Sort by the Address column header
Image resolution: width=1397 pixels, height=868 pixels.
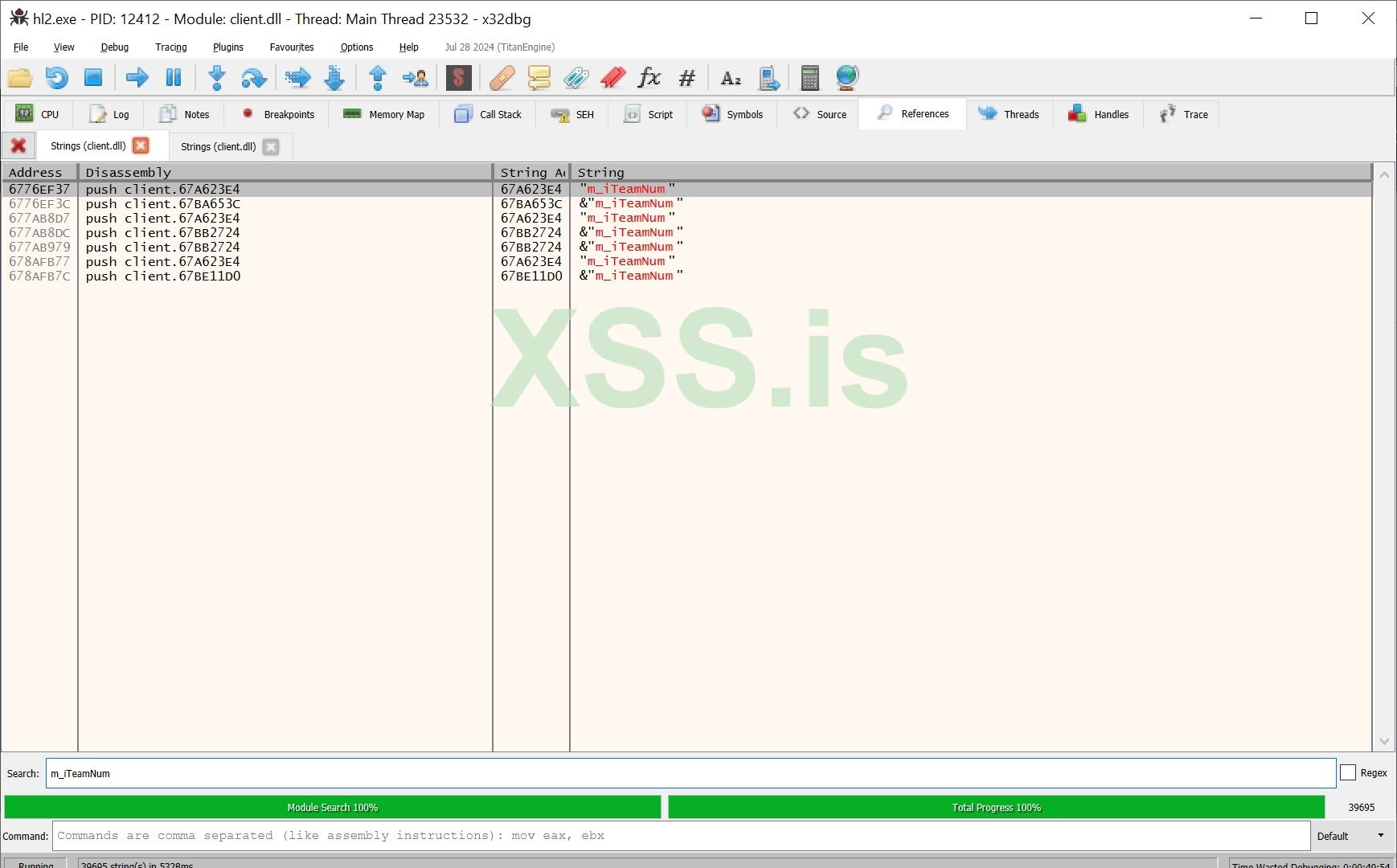click(39, 172)
